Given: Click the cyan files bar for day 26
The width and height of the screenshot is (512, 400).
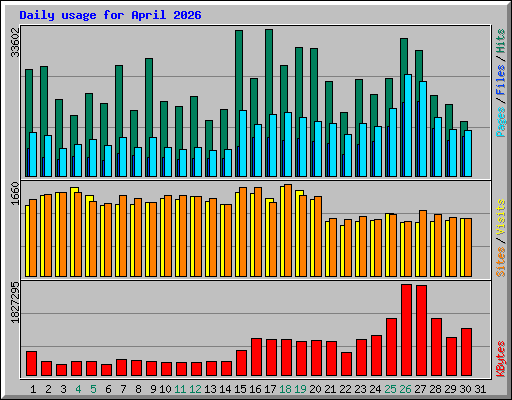Looking at the screenshot, I should (408, 125).
